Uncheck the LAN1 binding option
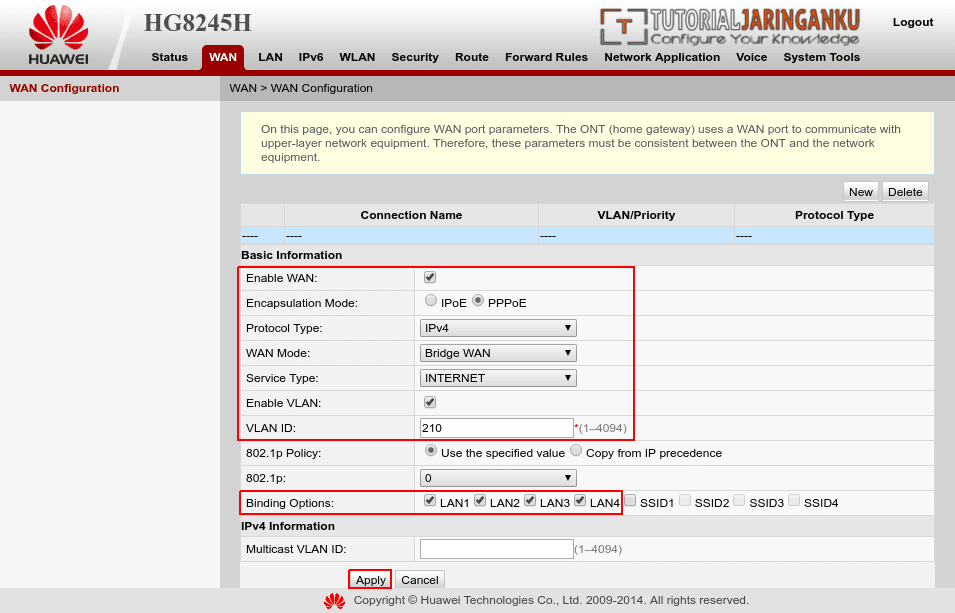The width and height of the screenshot is (955, 613). (x=429, y=501)
